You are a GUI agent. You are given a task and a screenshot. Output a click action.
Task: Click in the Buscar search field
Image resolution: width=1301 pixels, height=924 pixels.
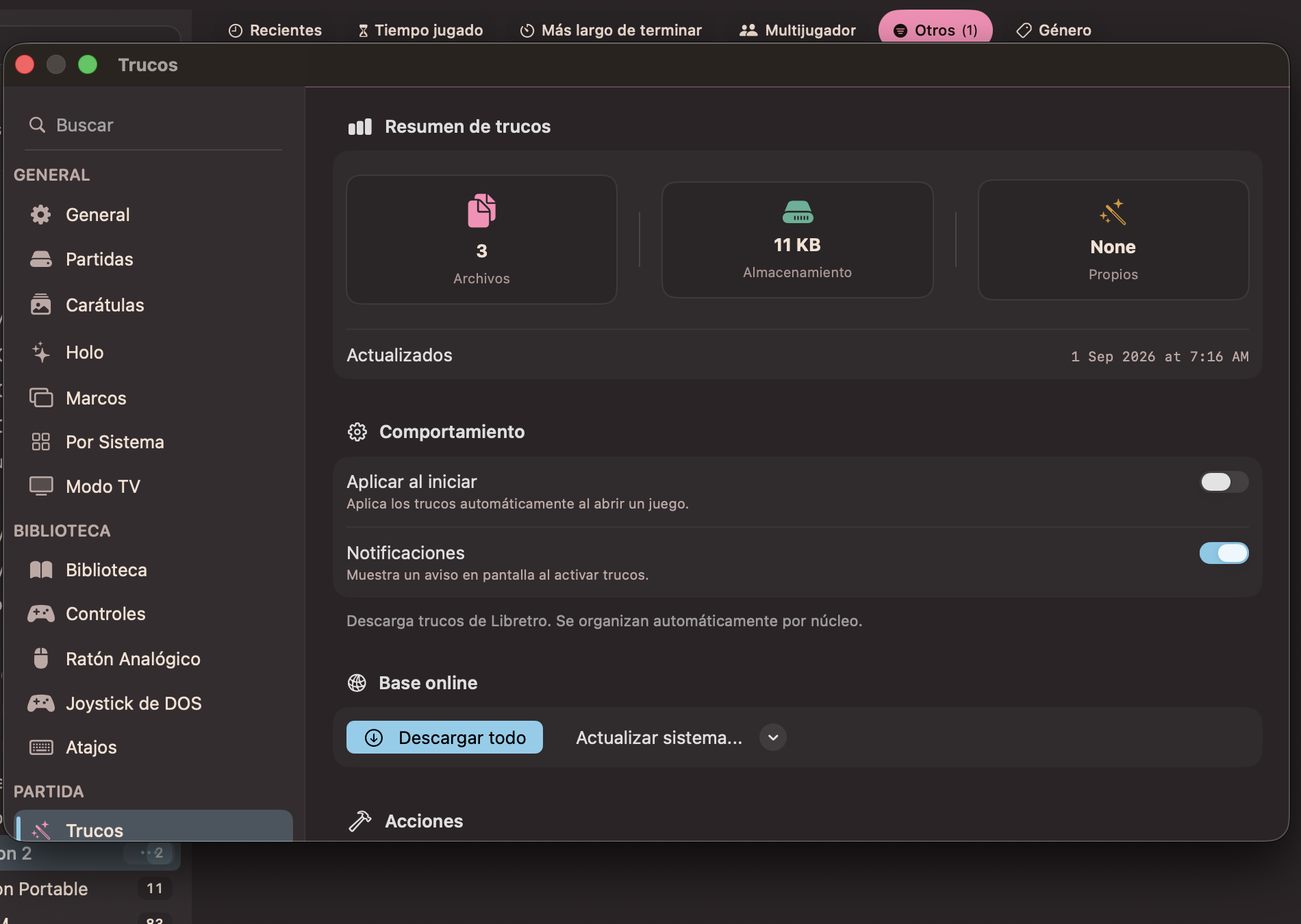click(x=153, y=125)
